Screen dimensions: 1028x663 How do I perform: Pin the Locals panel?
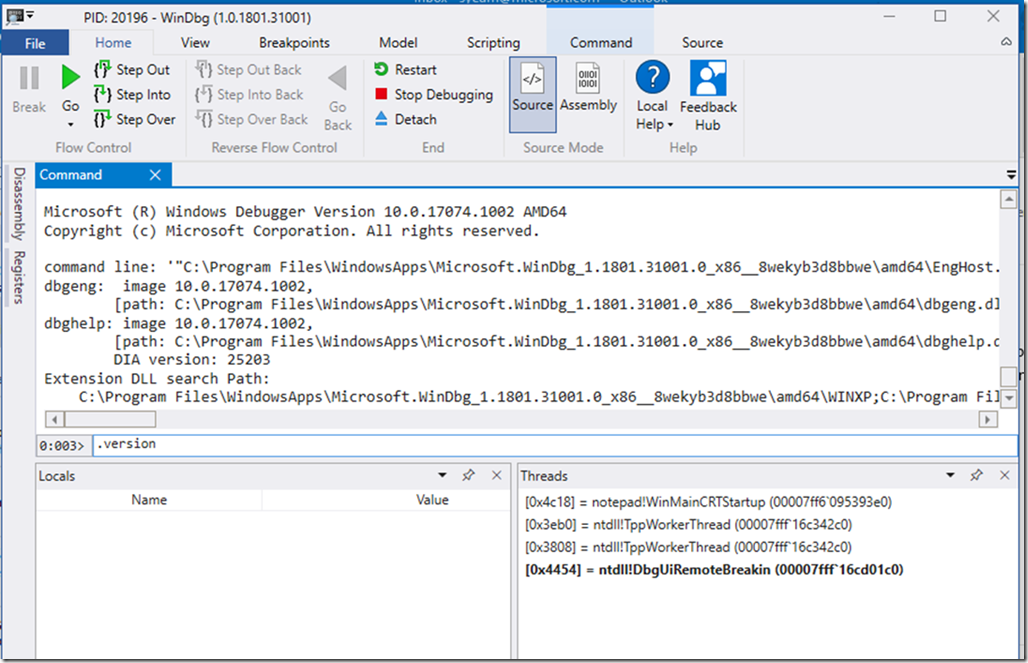click(468, 476)
